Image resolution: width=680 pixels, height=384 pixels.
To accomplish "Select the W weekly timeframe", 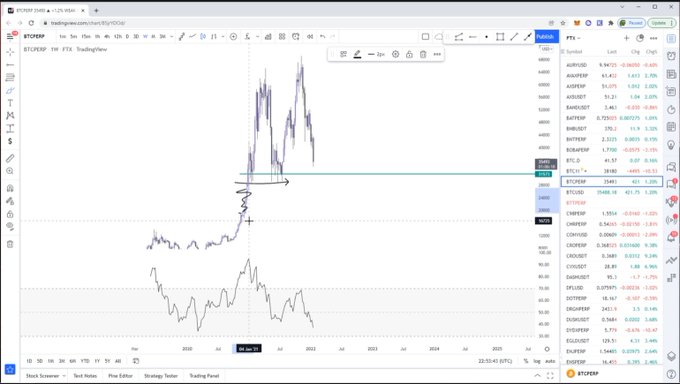I will [145, 36].
